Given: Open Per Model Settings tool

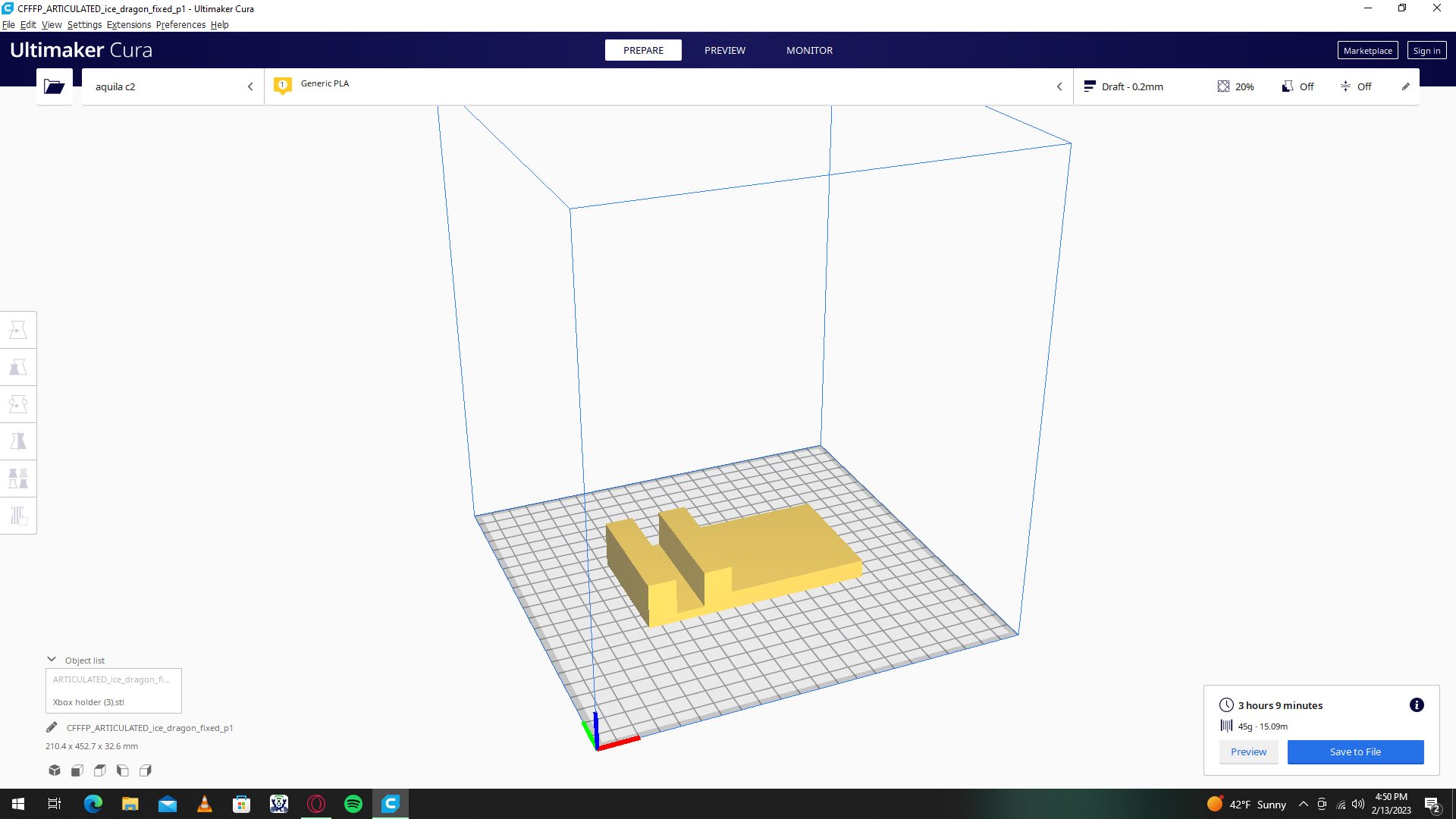Looking at the screenshot, I should 17,478.
